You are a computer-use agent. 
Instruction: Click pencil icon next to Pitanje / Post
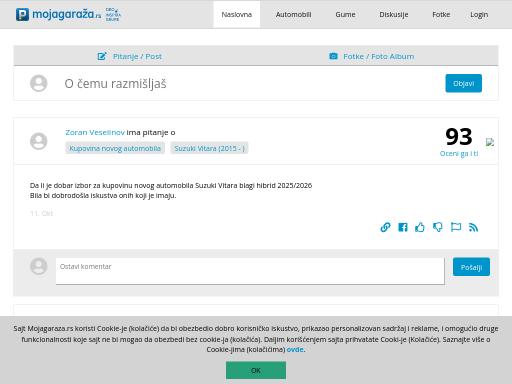point(102,56)
